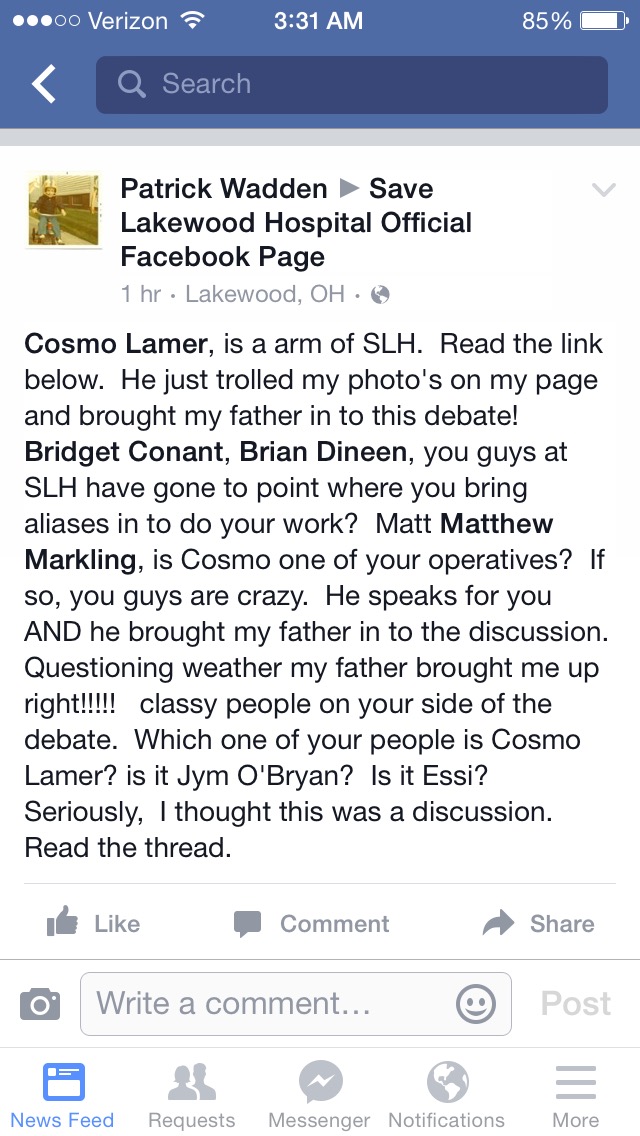Tap the magnifying glass search icon
This screenshot has width=640, height=1136.
[x=131, y=84]
